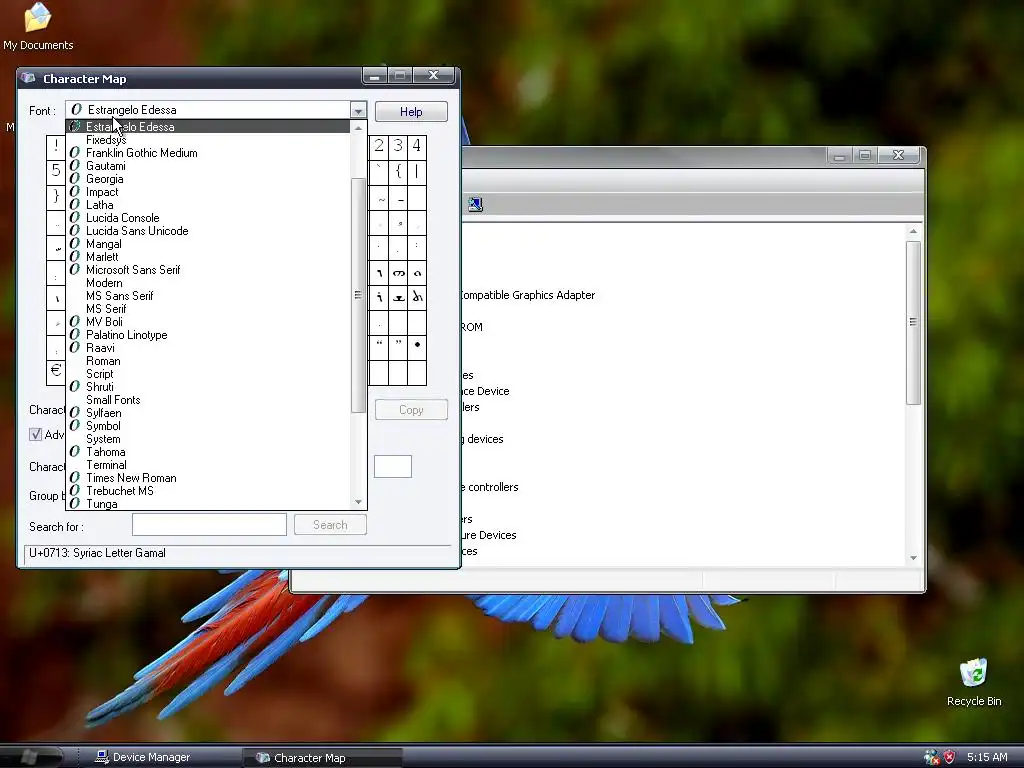The height and width of the screenshot is (768, 1024).
Task: Select Lucida Console font
Action: click(x=208, y=218)
